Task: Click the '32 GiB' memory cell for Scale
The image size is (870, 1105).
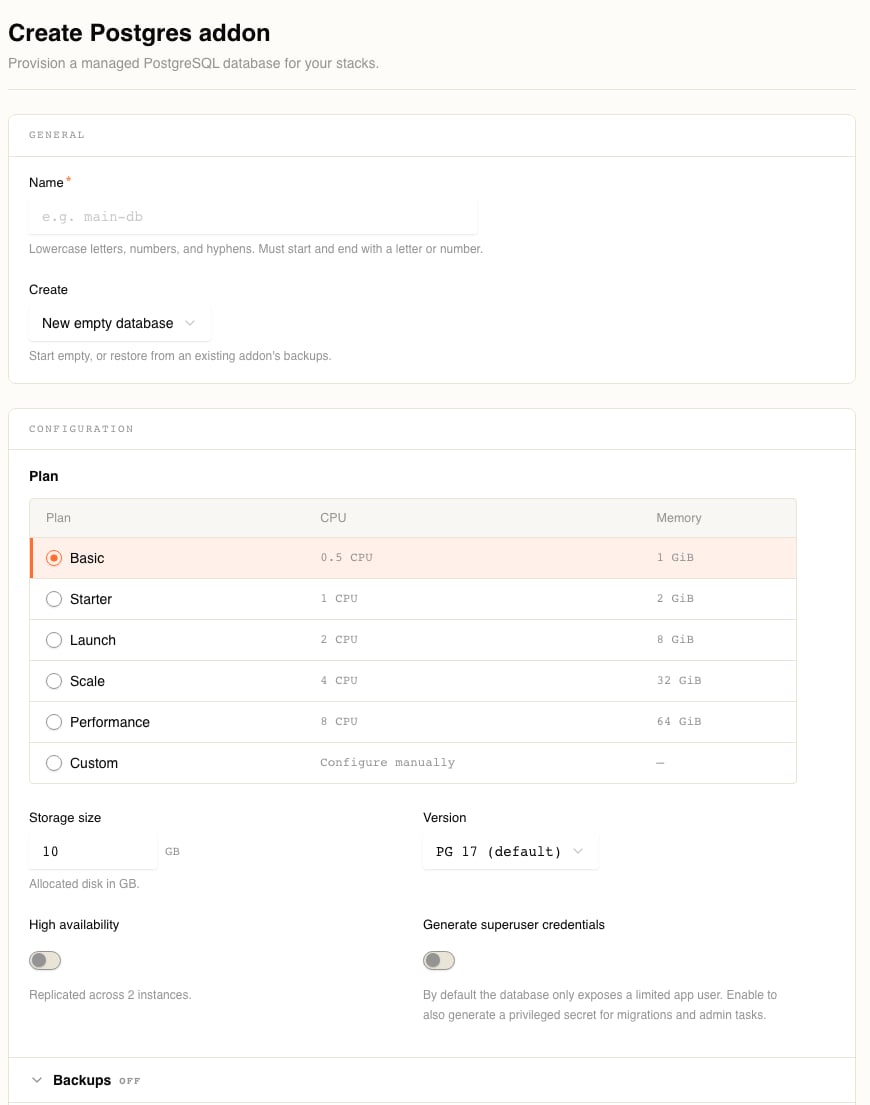Action: [679, 680]
